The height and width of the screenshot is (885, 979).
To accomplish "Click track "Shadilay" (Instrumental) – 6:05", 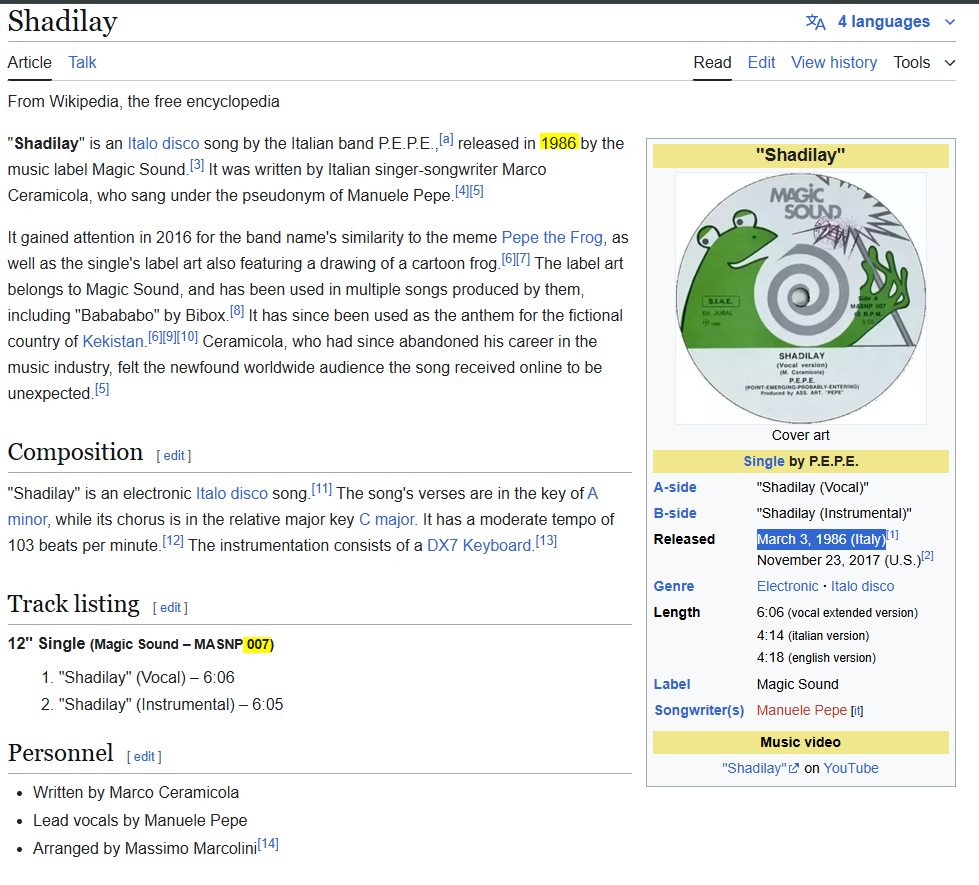I will click(171, 705).
